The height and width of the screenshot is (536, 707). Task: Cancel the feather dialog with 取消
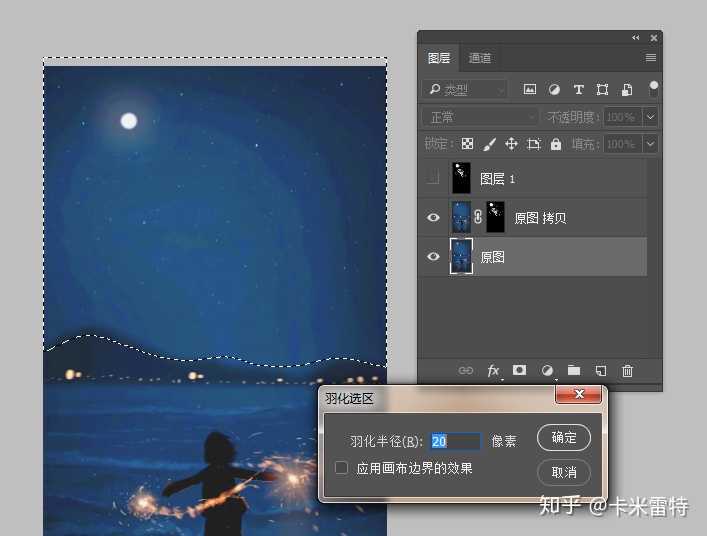tap(564, 472)
